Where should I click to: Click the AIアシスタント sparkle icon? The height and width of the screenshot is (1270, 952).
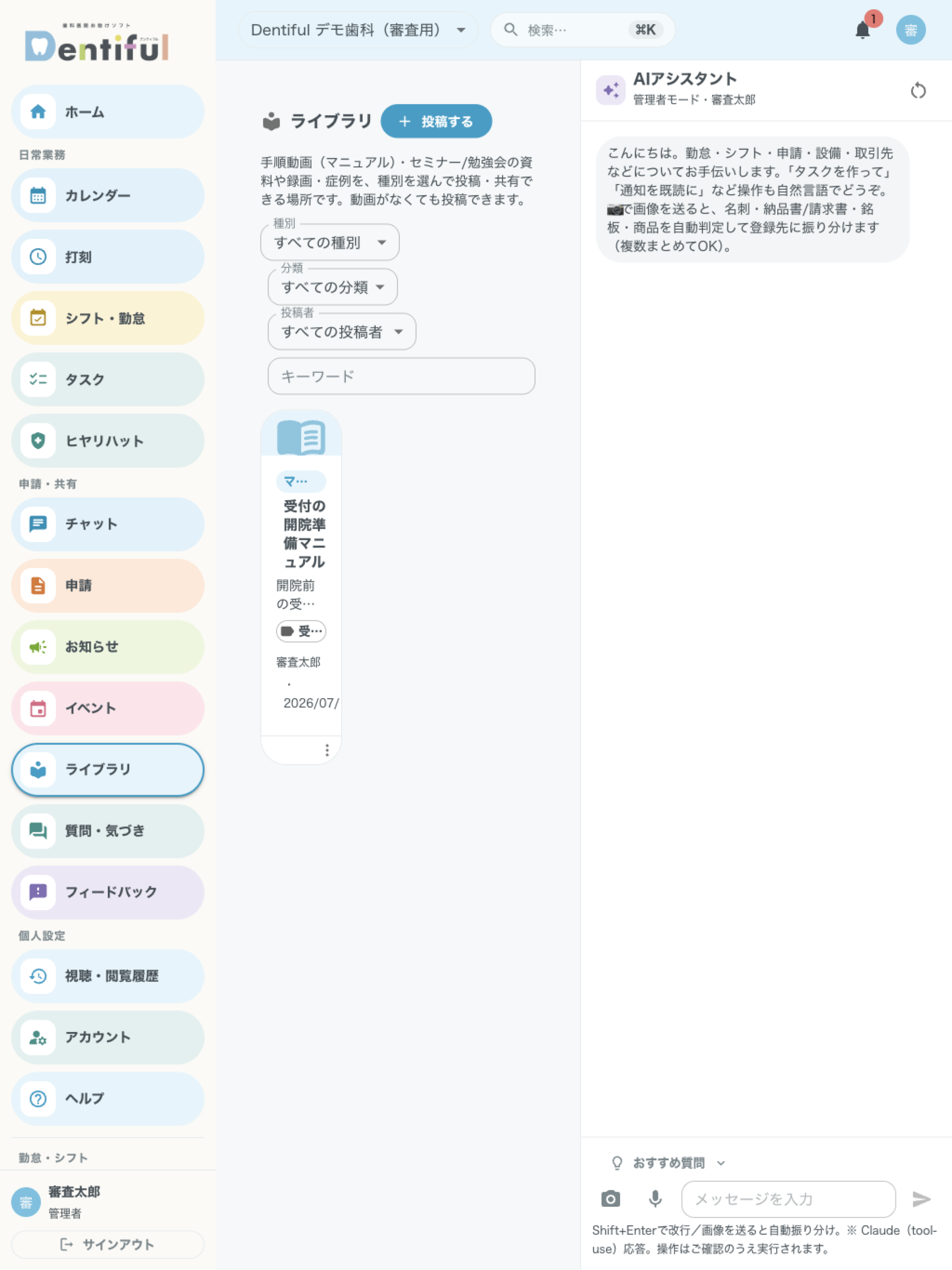point(610,90)
